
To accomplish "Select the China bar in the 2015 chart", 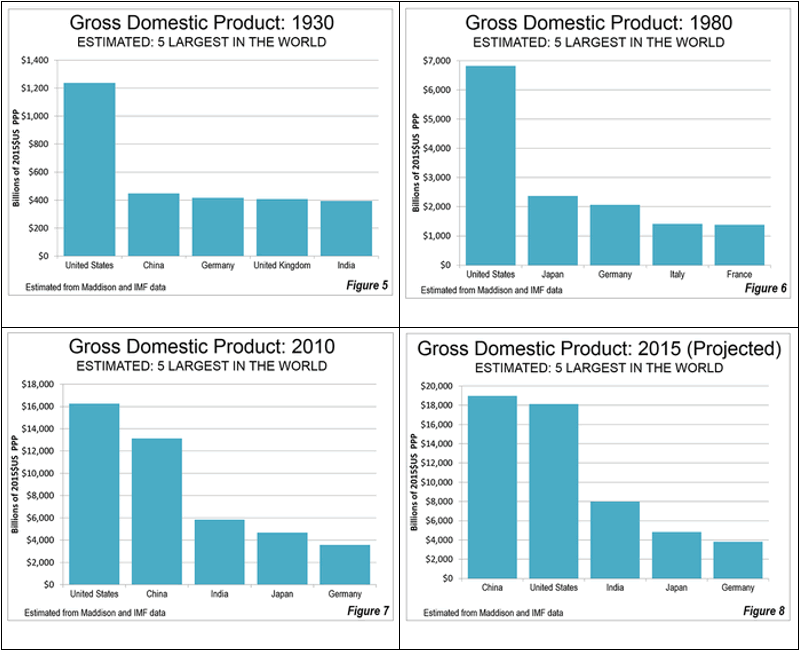I will (x=490, y=487).
